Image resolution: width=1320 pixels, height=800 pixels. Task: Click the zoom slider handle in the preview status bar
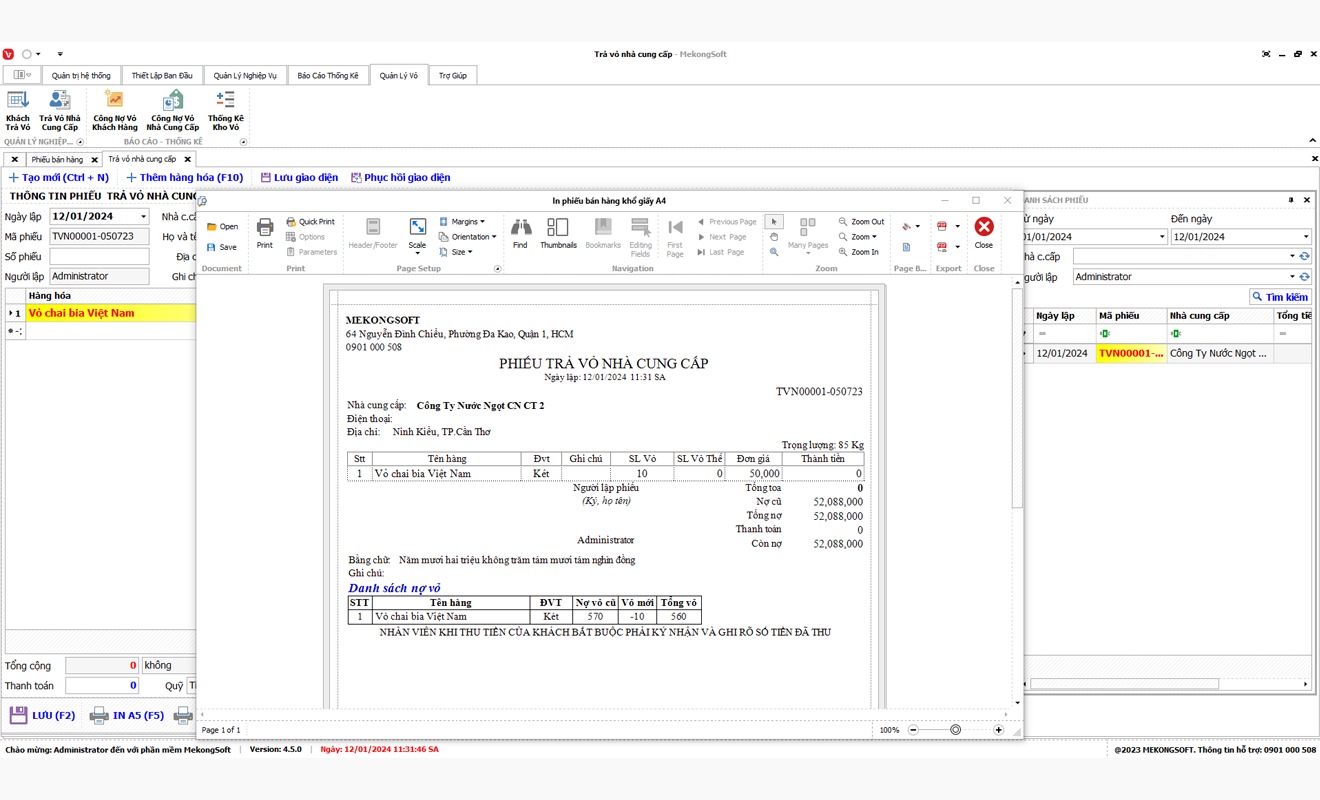coord(955,730)
